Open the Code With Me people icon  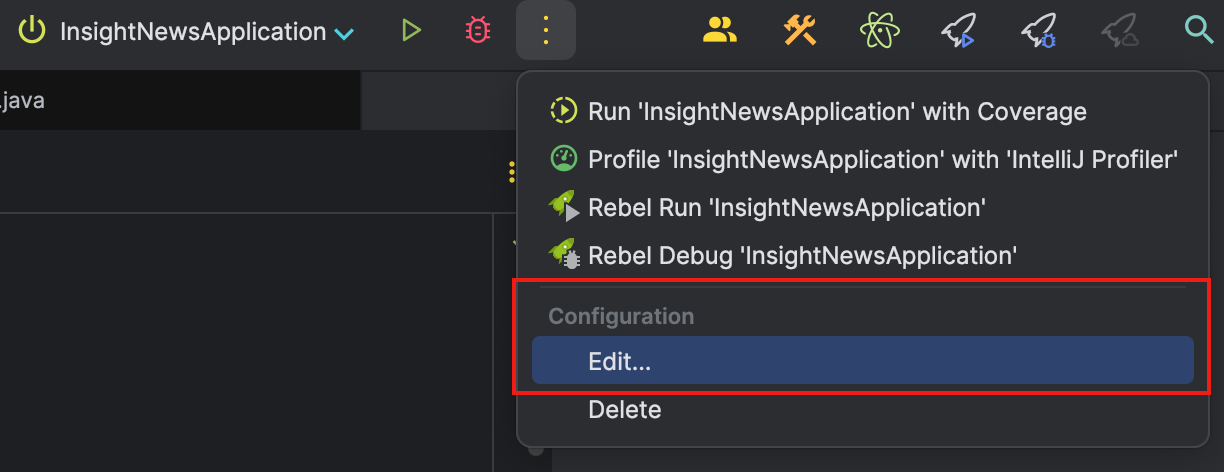coord(719,31)
